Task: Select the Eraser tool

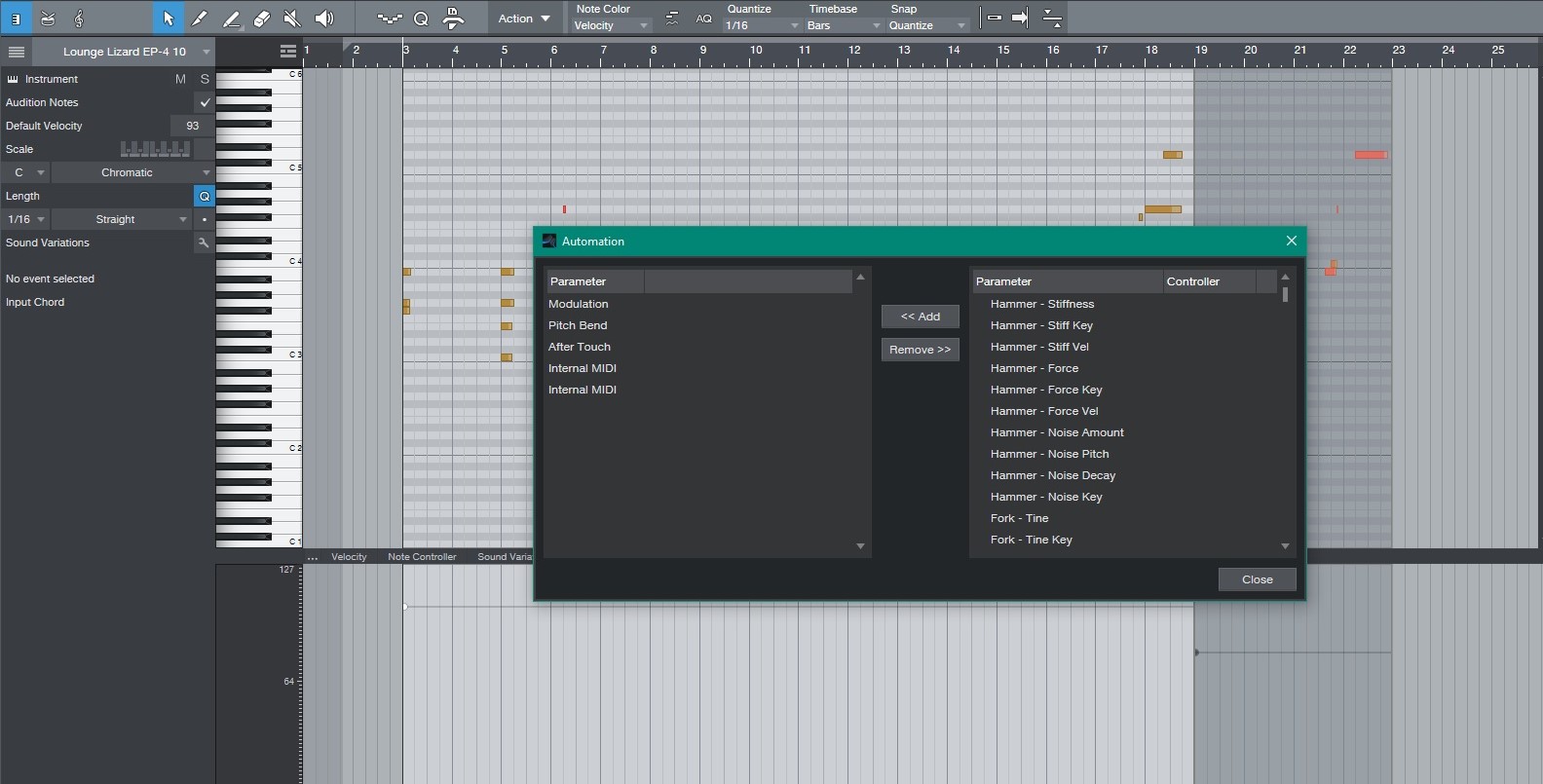Action: (261, 18)
